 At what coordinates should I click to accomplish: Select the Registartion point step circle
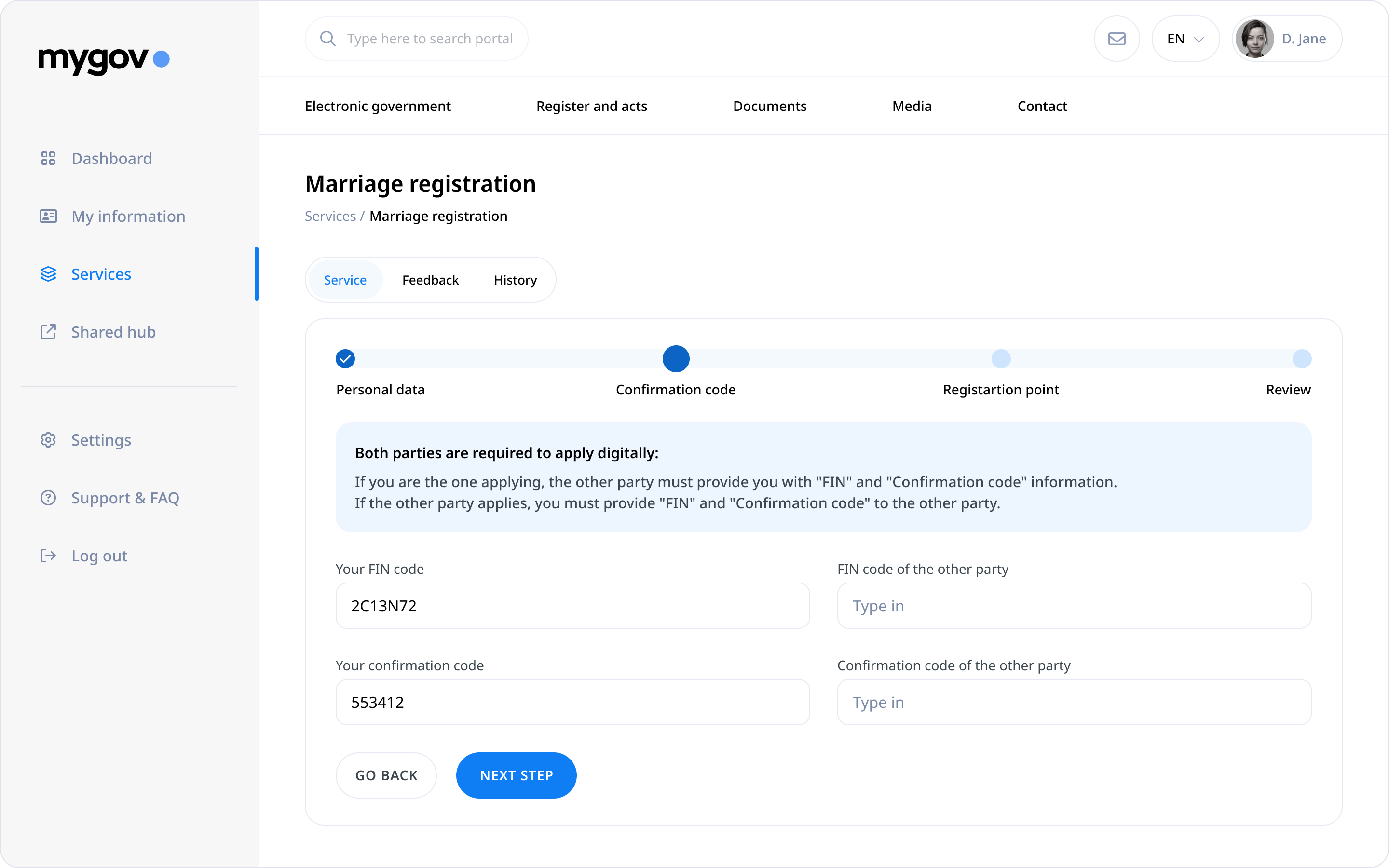[1000, 359]
